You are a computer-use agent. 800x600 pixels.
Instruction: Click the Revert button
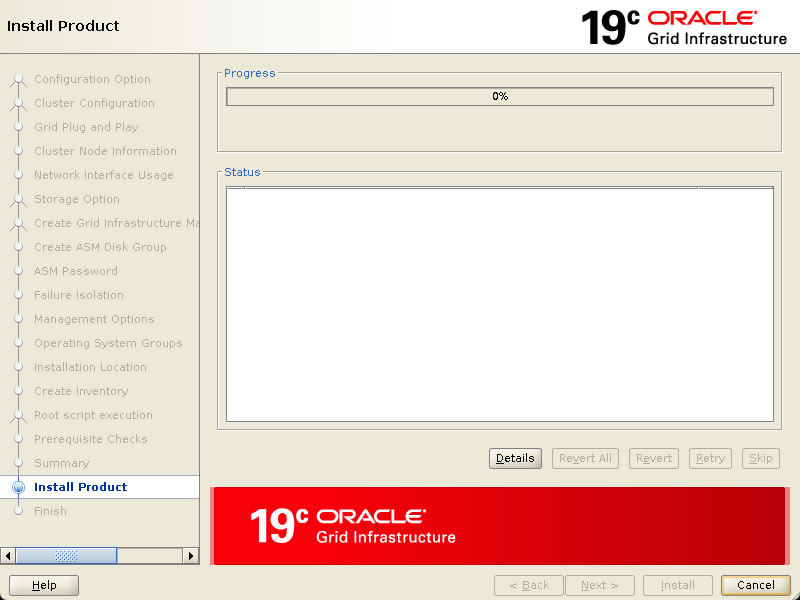(654, 458)
